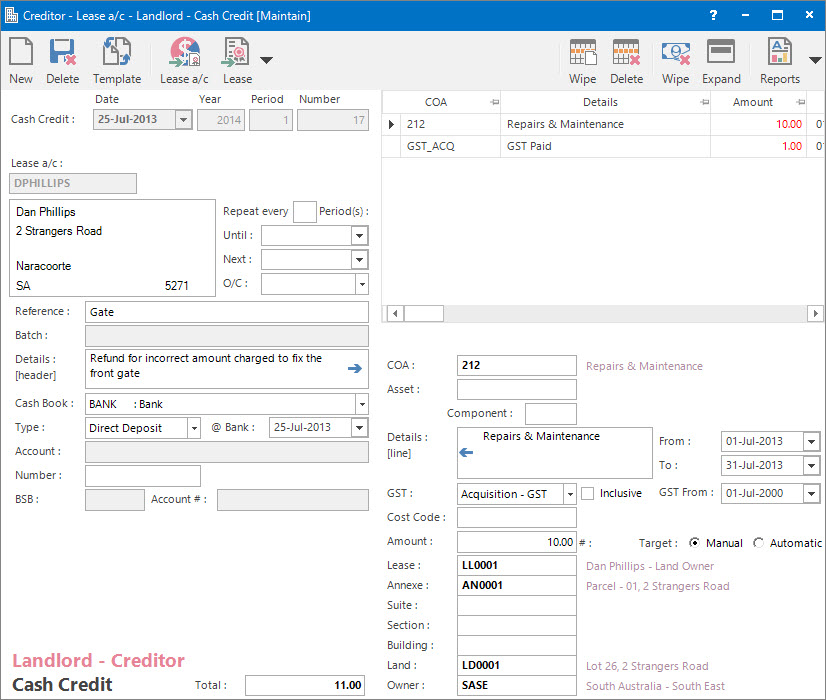The width and height of the screenshot is (826, 700).
Task: Click the Reference input field
Action: tap(227, 312)
